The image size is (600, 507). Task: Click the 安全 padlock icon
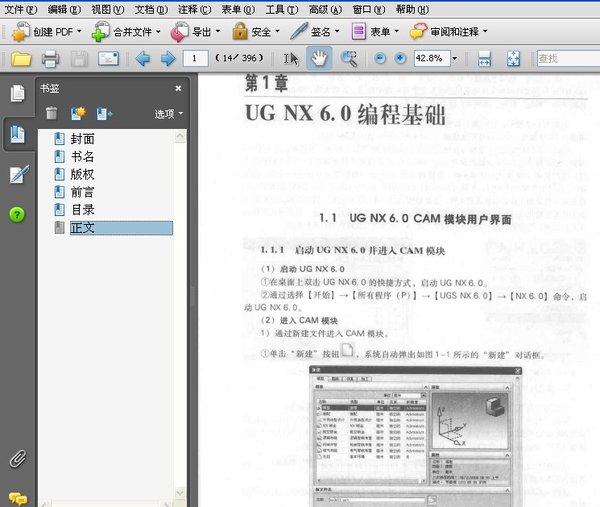click(x=240, y=31)
